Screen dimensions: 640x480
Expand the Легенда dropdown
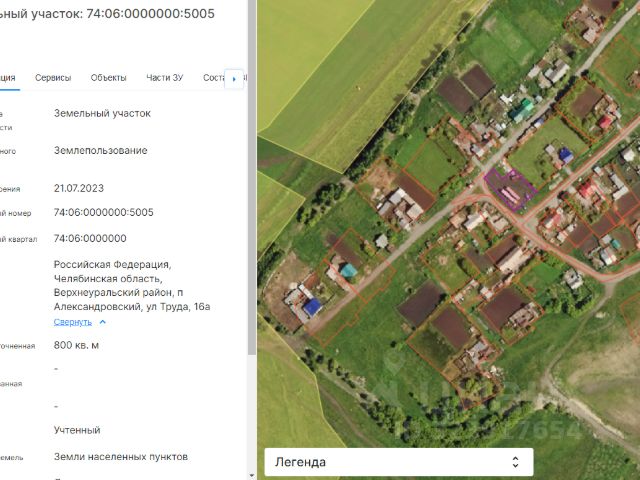[399, 462]
